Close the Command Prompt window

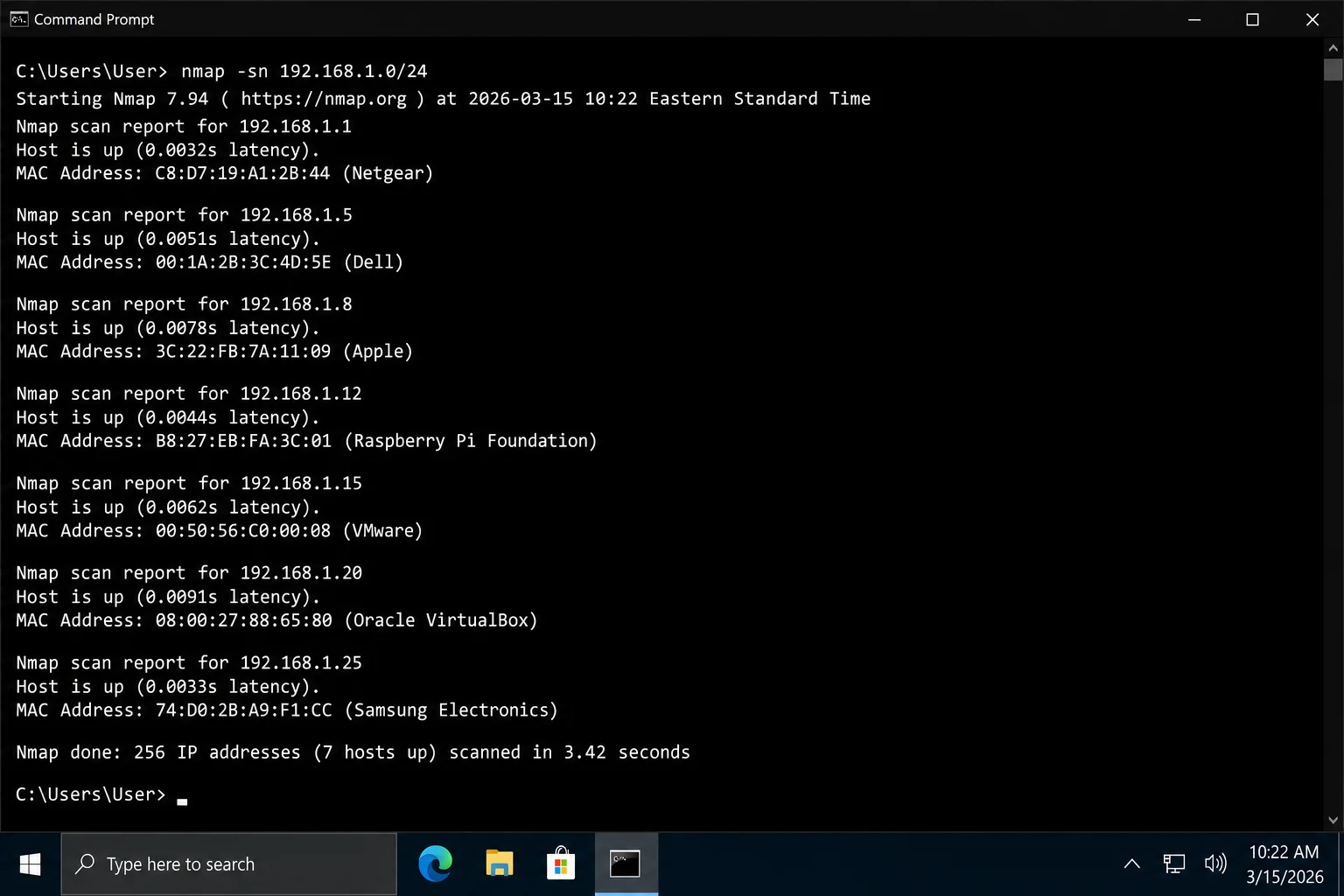click(x=1312, y=19)
